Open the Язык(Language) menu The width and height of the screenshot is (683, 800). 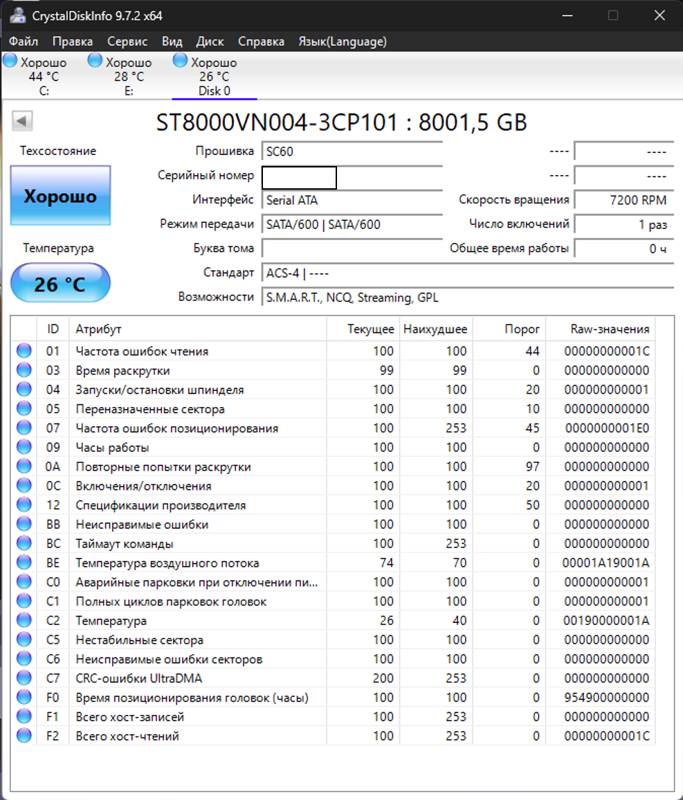[x=342, y=41]
